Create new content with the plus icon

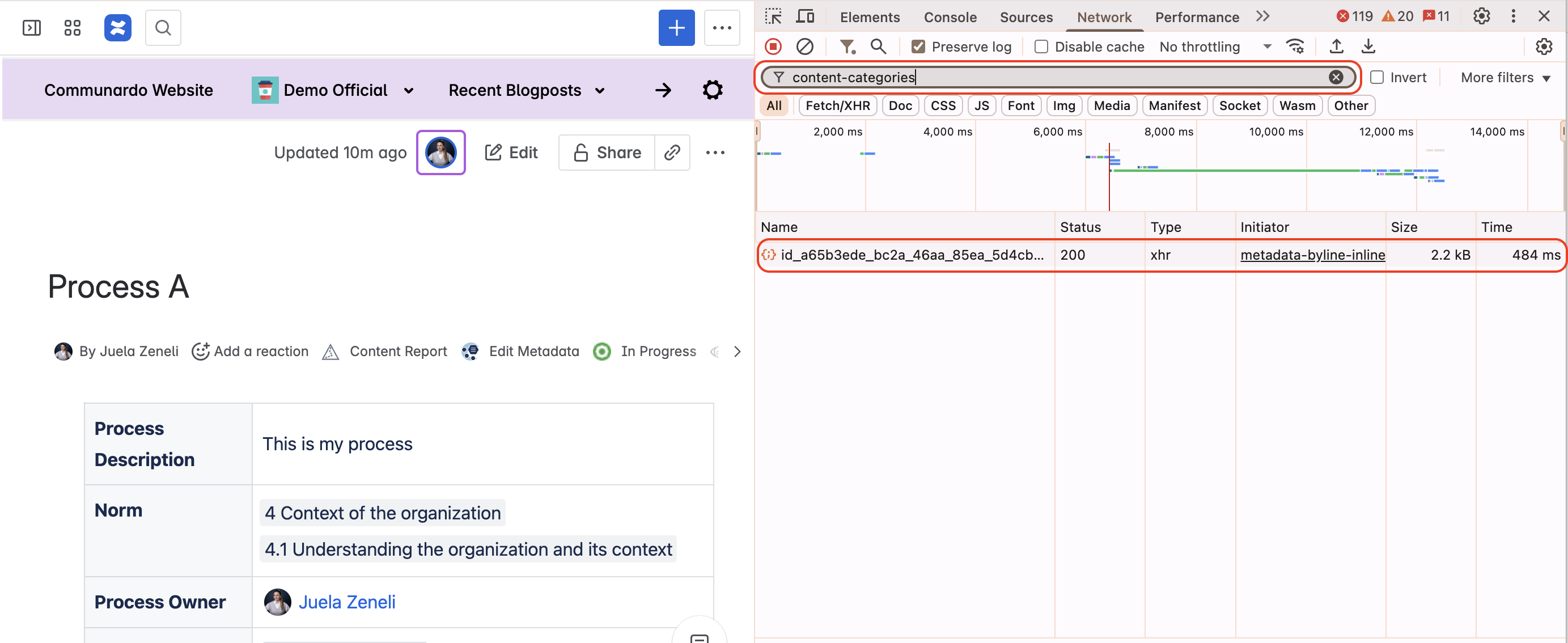pyautogui.click(x=677, y=27)
